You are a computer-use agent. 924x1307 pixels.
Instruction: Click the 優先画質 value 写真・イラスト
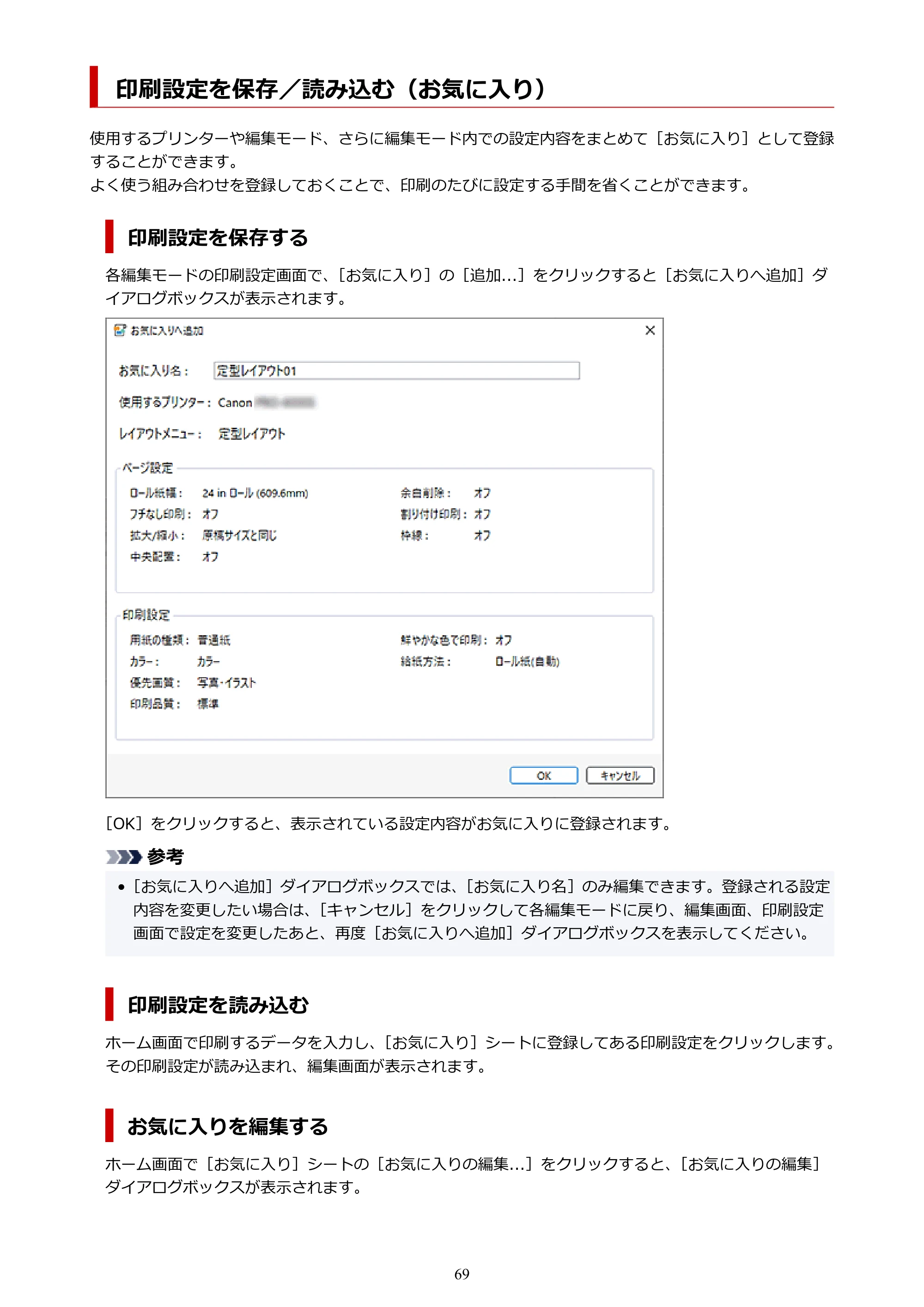coord(226,682)
